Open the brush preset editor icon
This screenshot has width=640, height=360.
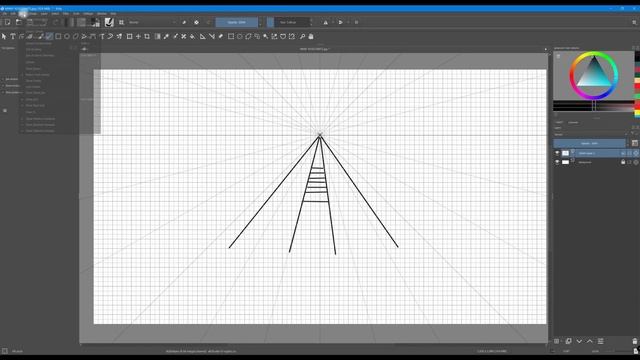(x=109, y=22)
